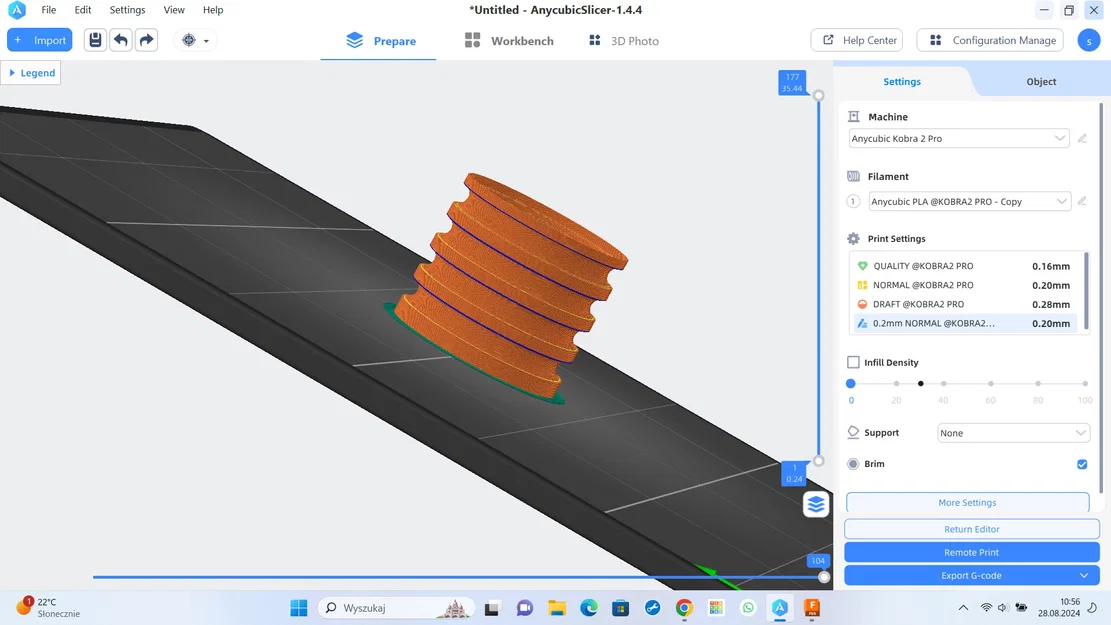This screenshot has height=625, width=1111.
Task: Select DRAFT @KOBRA2 PRO 0.28mm preset
Action: (x=963, y=304)
